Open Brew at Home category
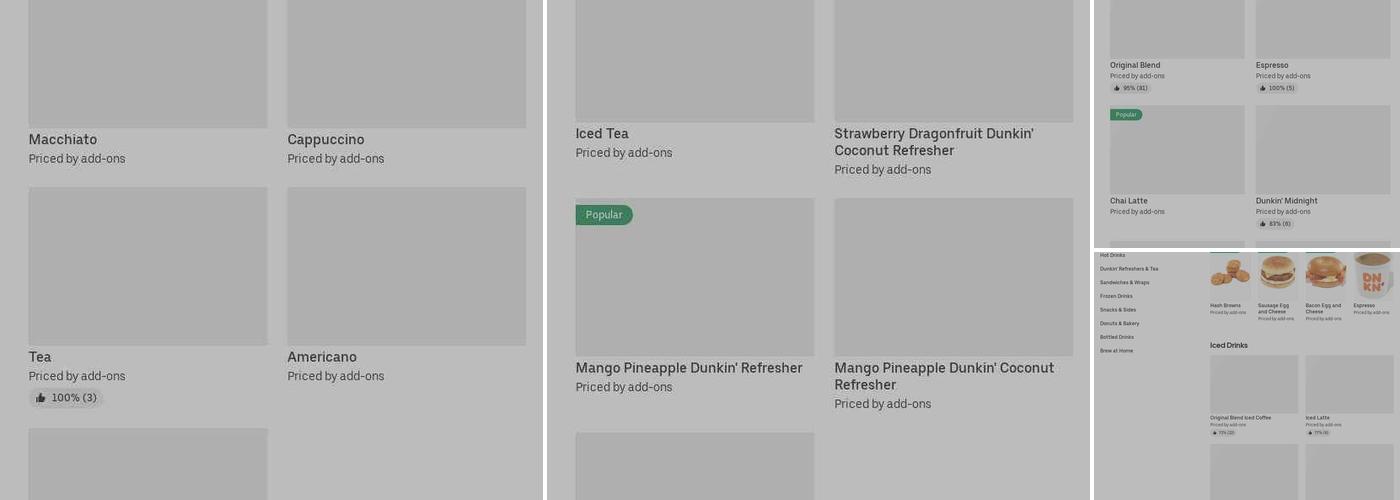This screenshot has height=500, width=1400. coord(1116,351)
